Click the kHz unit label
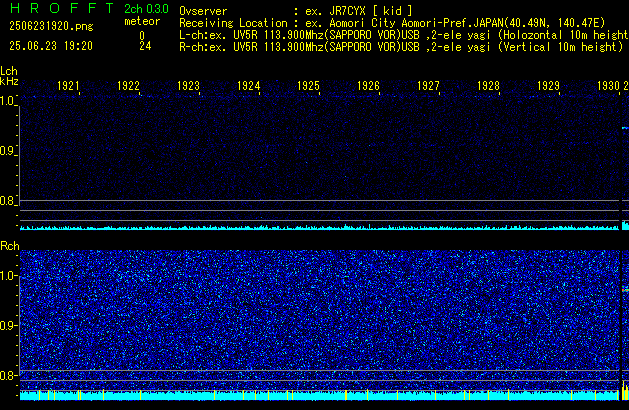Image resolution: width=629 pixels, height=410 pixels. 9,81
